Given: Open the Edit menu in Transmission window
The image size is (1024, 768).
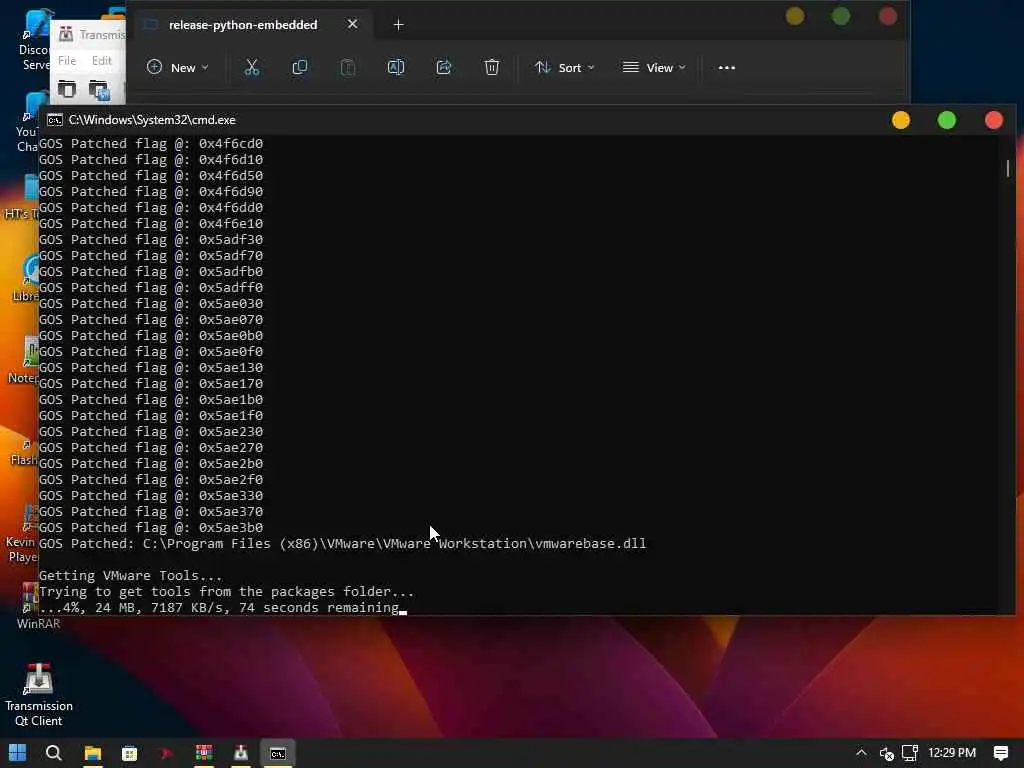Looking at the screenshot, I should coord(101,61).
